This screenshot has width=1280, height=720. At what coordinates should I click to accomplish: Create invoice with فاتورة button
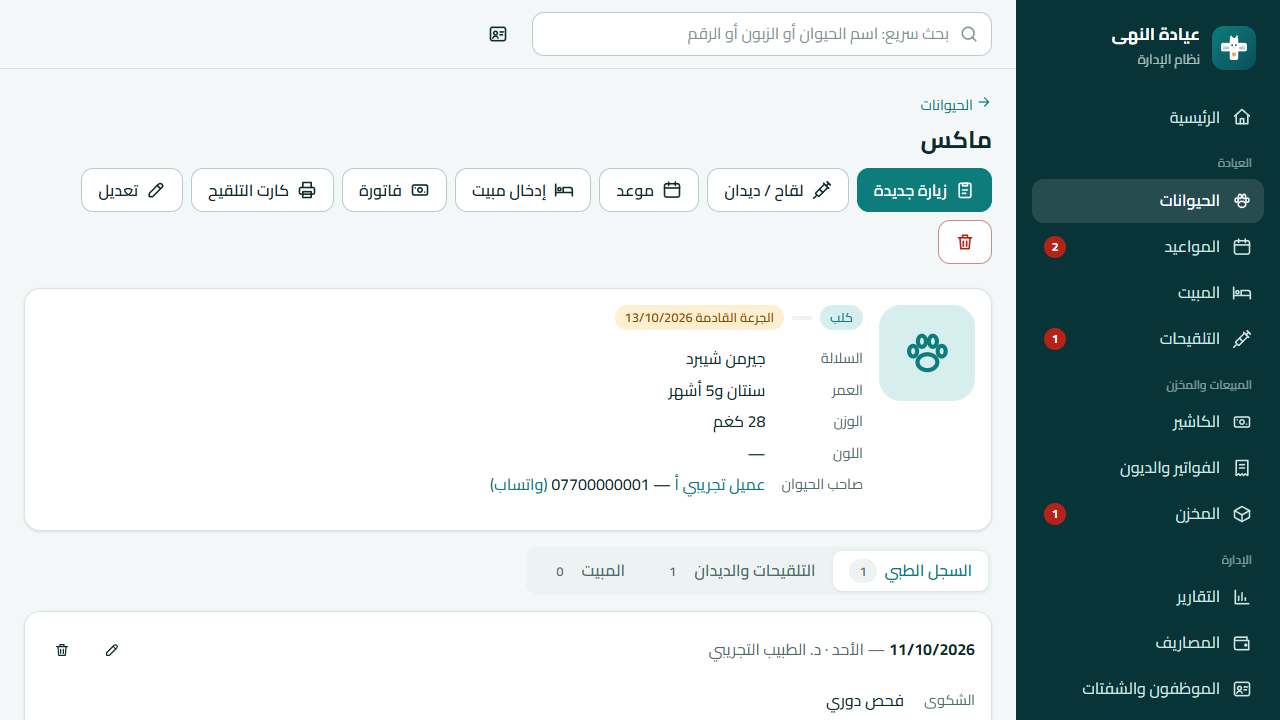394,190
